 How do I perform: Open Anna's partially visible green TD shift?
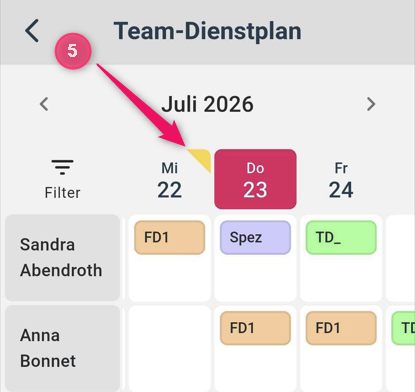(403, 328)
